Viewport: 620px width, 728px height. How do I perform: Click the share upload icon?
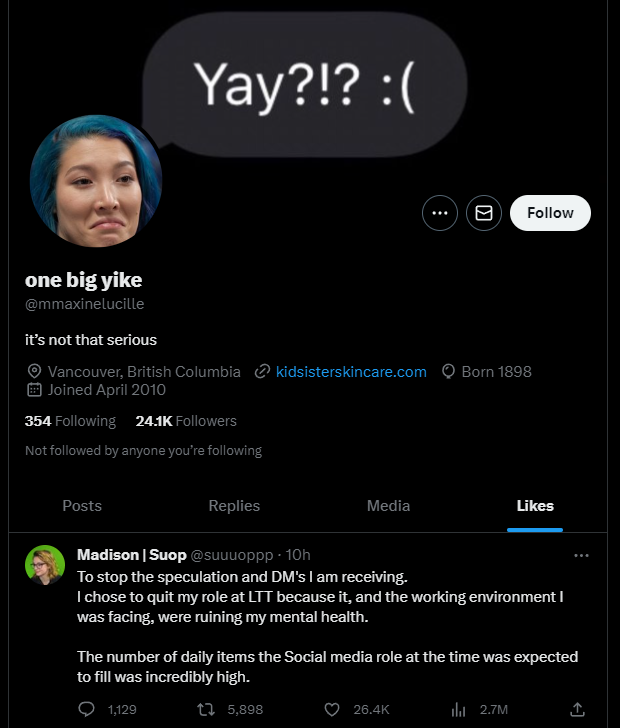(x=577, y=709)
